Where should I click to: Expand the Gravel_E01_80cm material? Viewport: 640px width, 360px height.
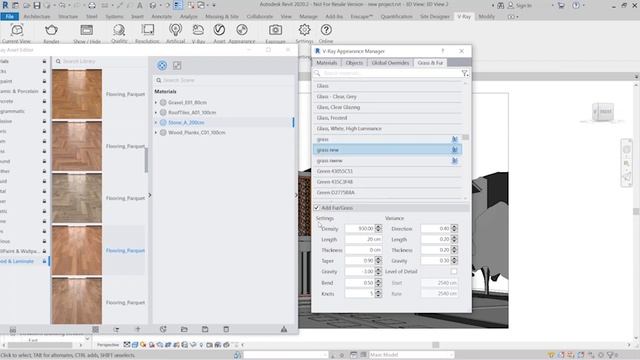pos(156,102)
